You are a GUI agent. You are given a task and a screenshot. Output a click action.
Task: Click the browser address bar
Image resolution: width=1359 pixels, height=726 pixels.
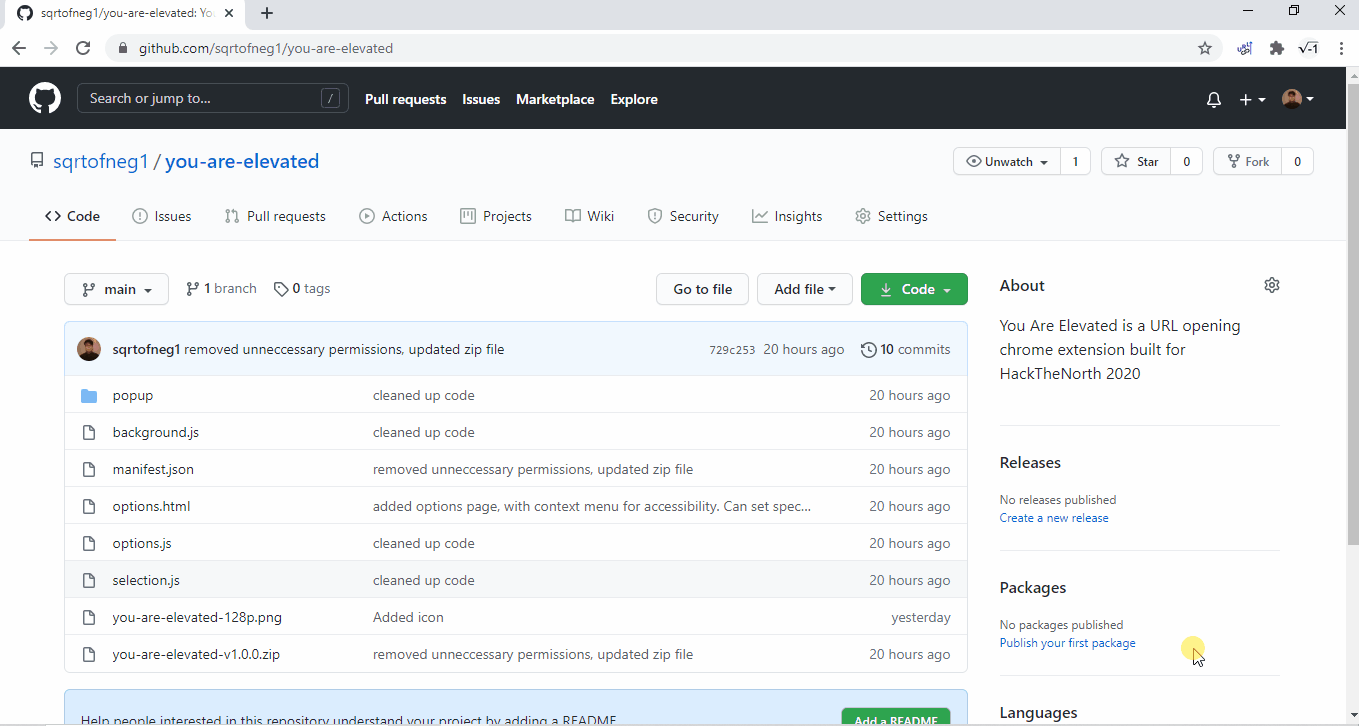pos(660,48)
